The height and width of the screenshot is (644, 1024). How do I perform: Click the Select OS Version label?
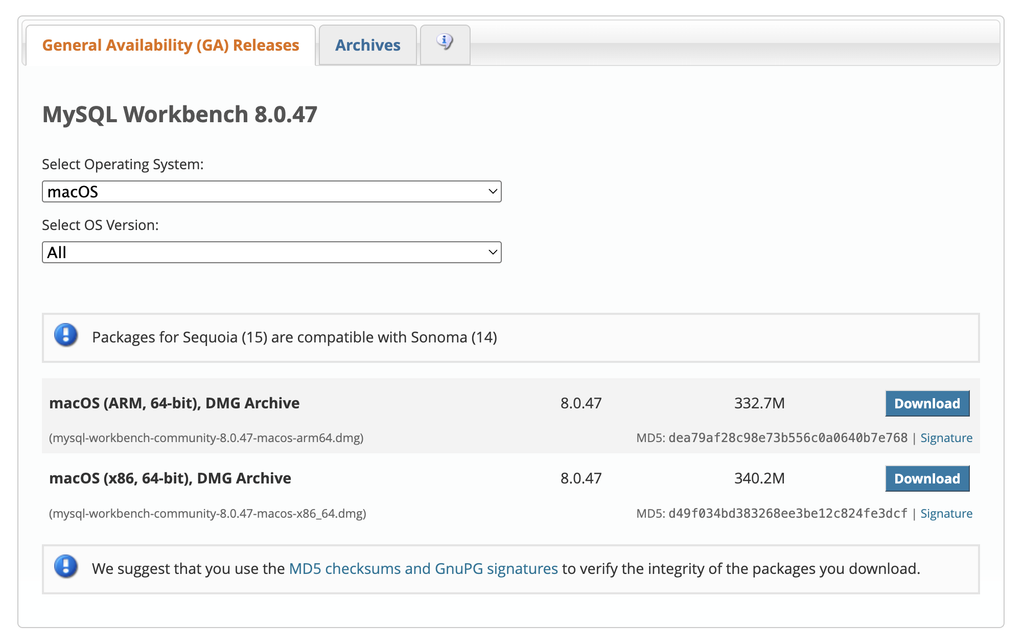[x=101, y=225]
